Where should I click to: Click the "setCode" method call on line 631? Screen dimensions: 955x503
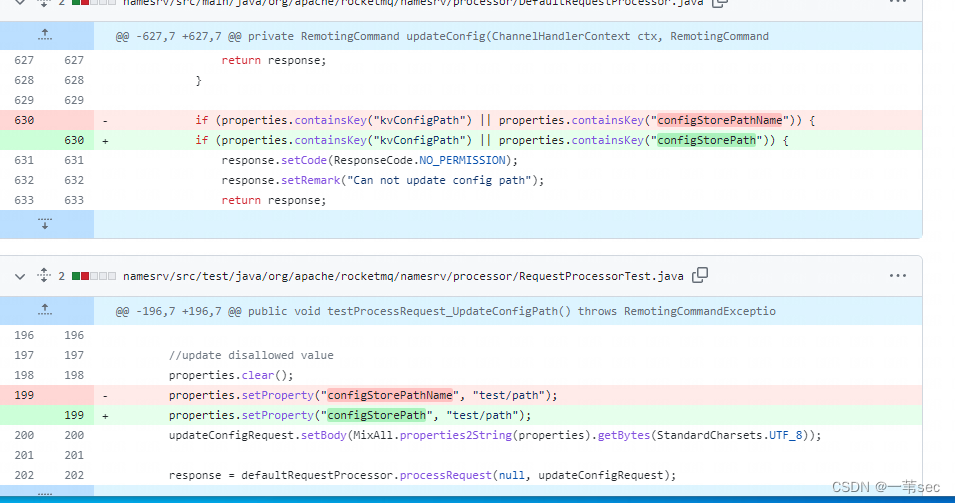point(304,160)
